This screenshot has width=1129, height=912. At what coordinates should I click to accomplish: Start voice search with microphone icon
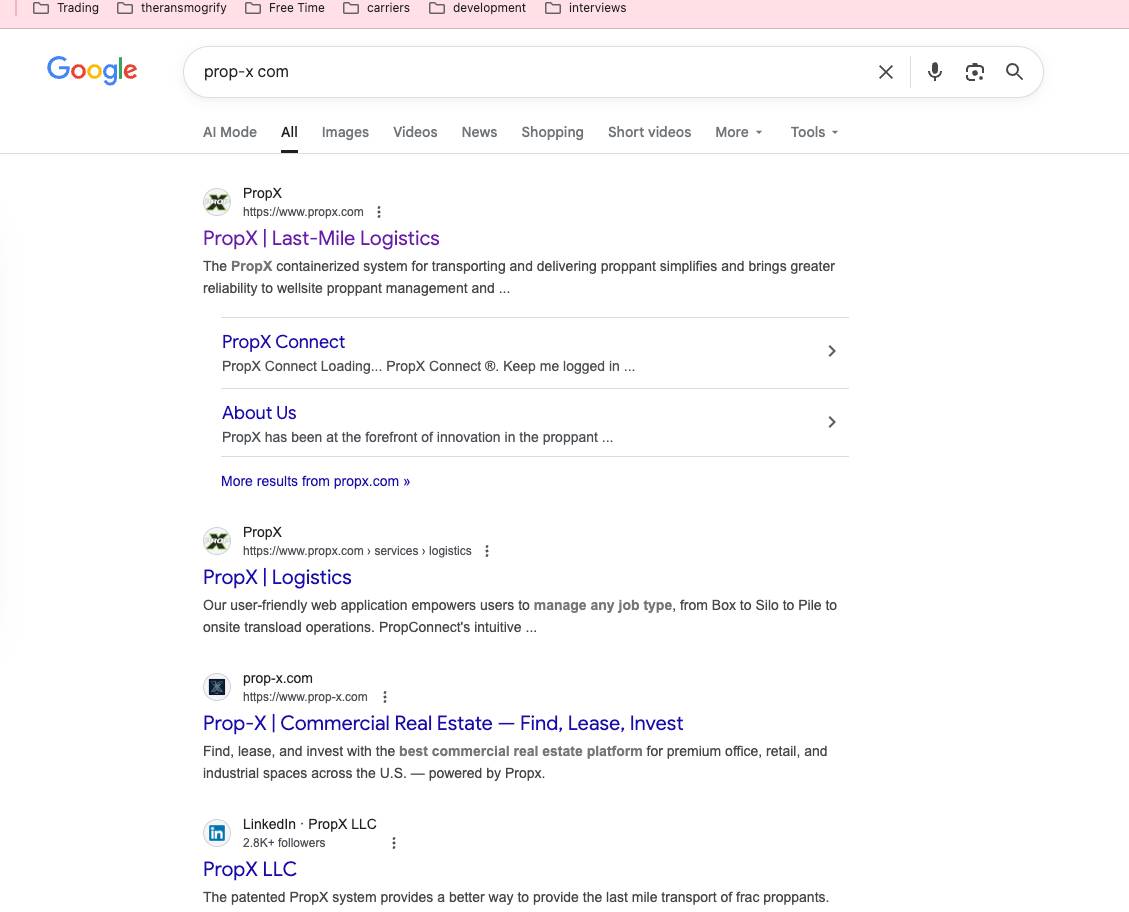935,72
